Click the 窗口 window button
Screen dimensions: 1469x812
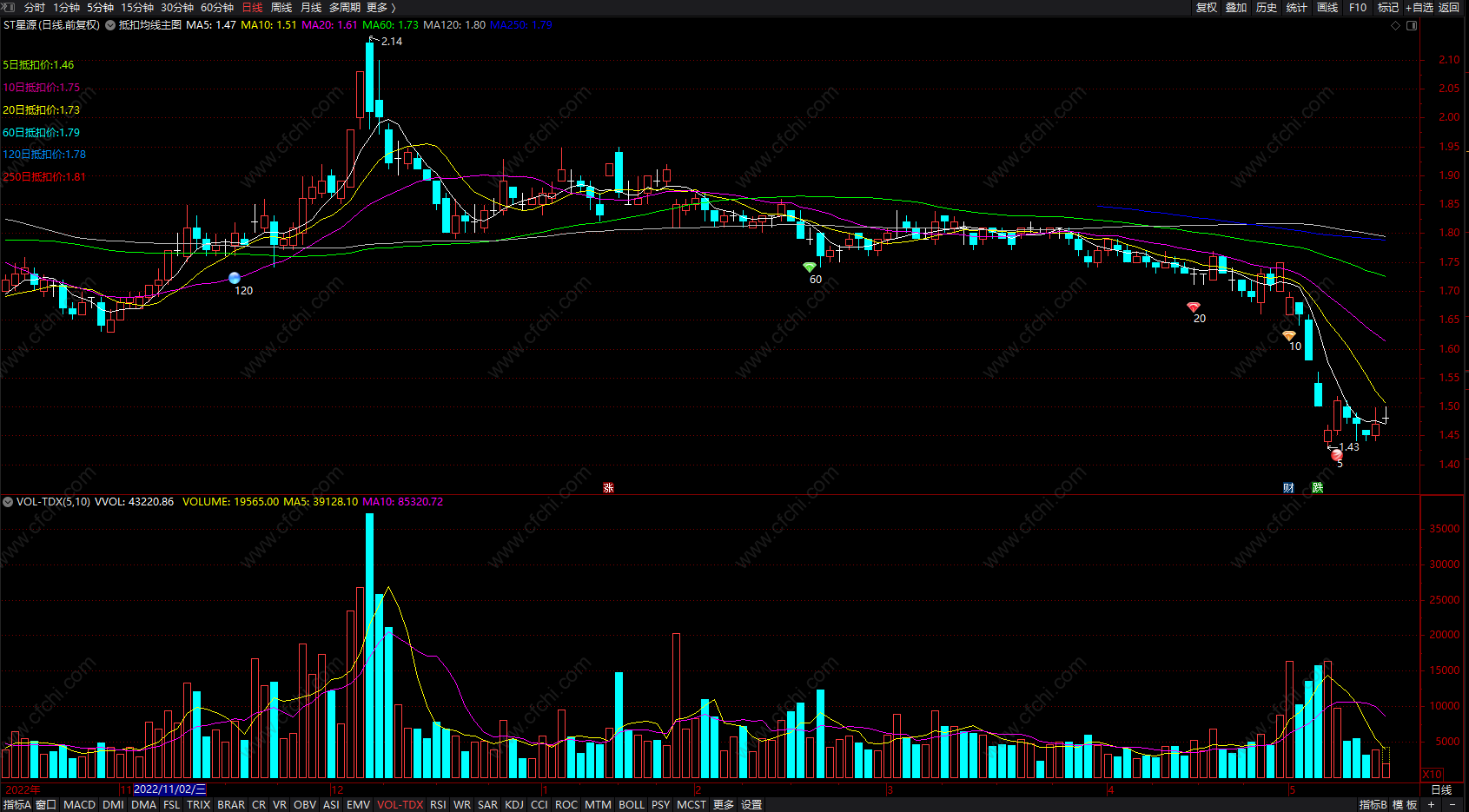point(46,805)
